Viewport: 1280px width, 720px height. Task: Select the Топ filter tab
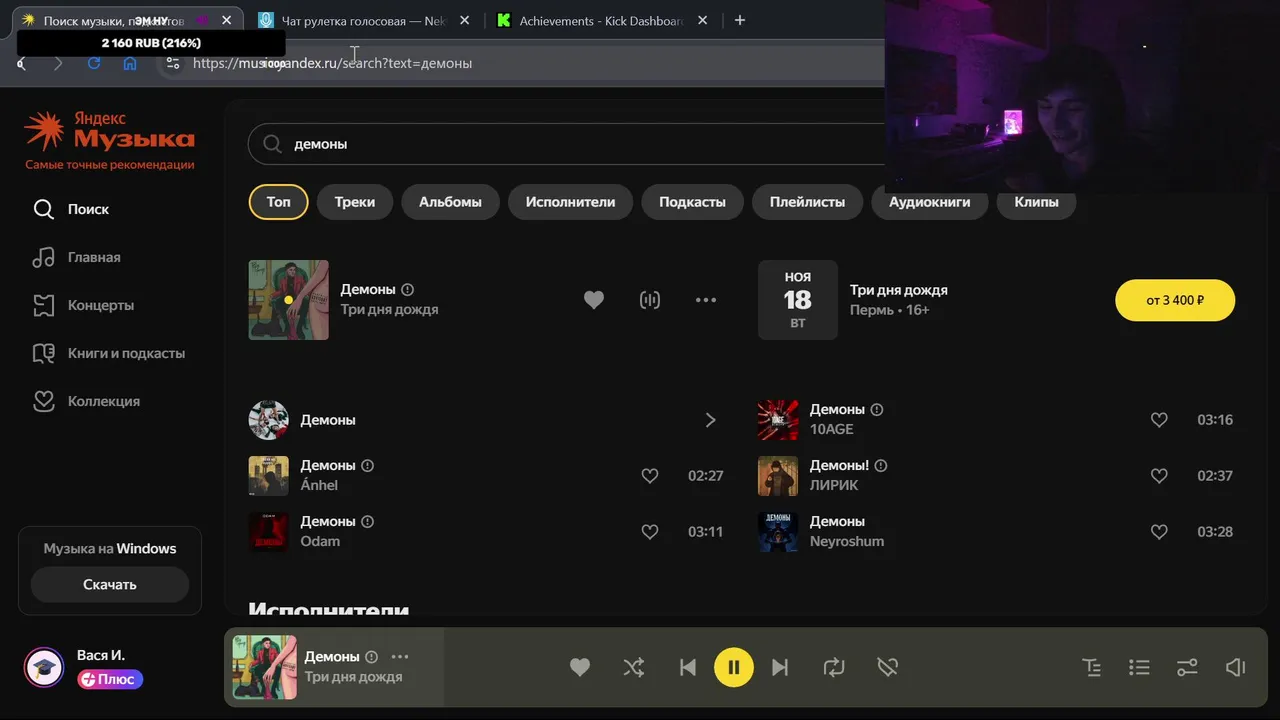[278, 202]
